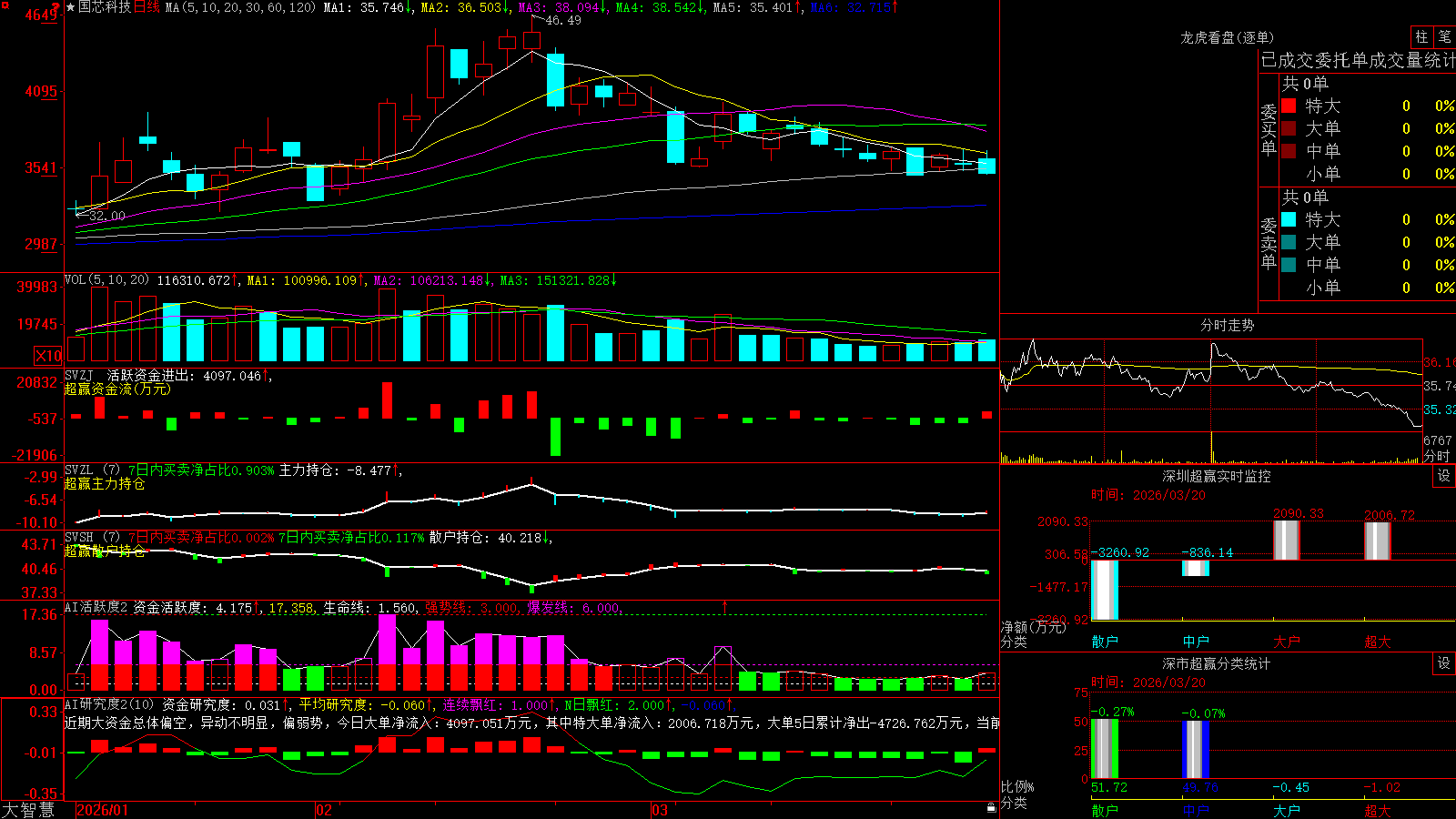
Task: Click the 深圳超赢实时监控 panel title
Action: [1217, 476]
